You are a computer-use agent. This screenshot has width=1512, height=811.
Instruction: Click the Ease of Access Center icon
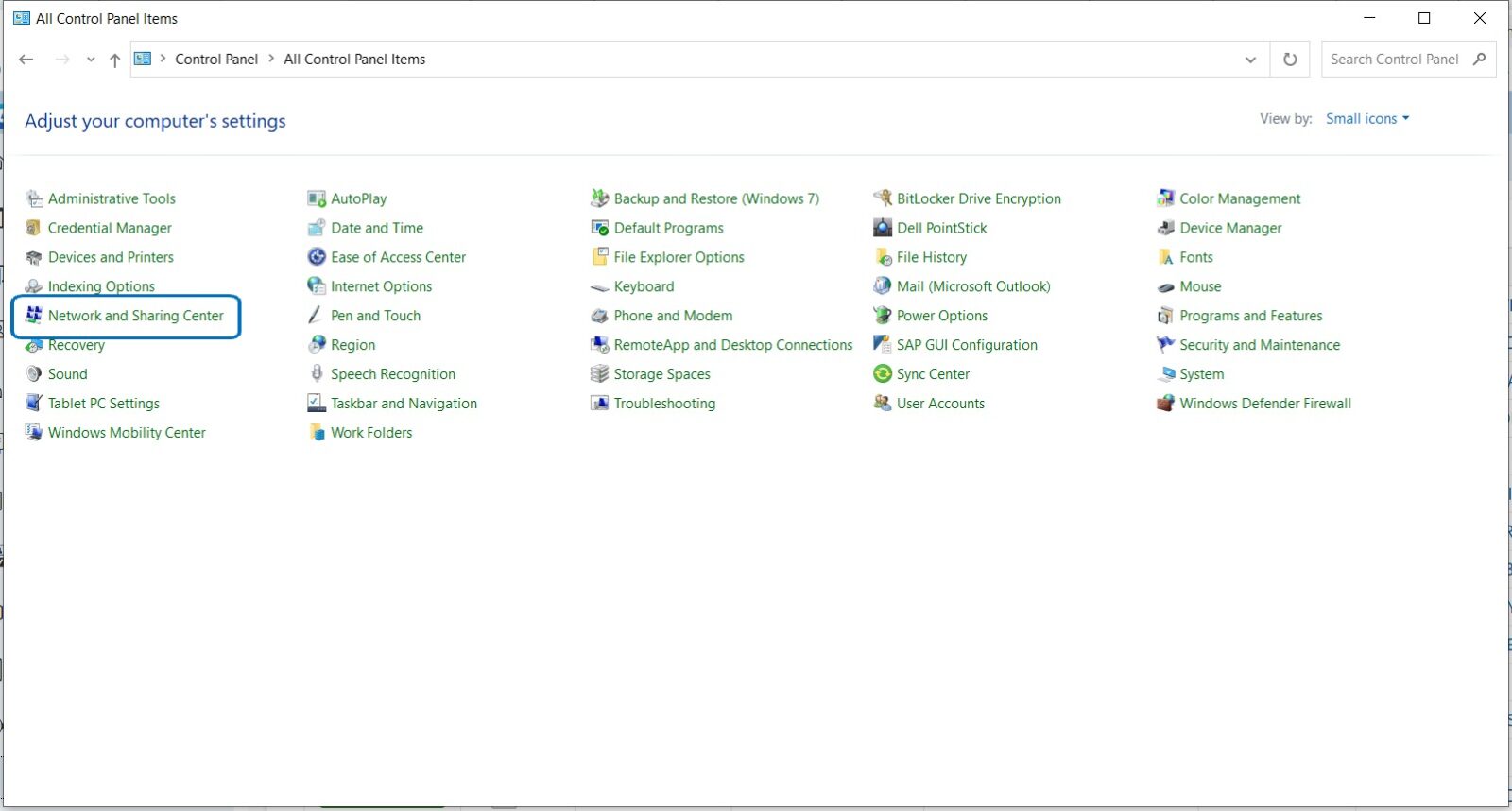317,257
